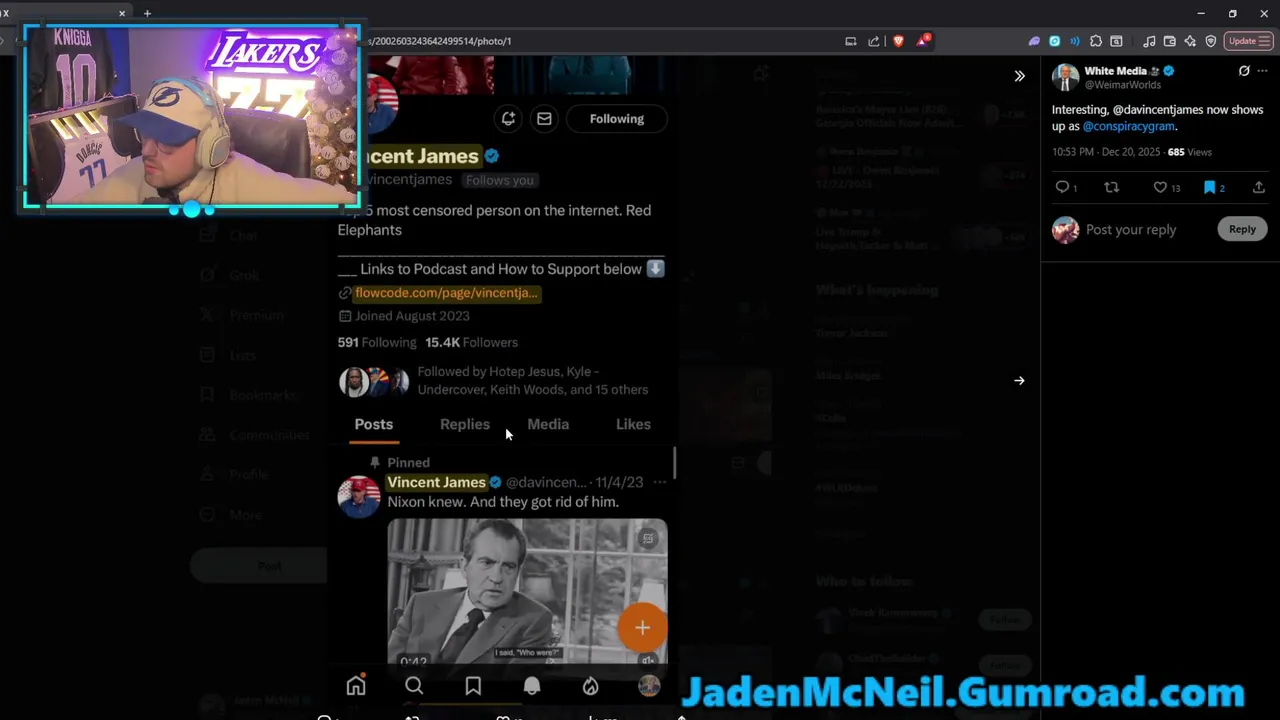The height and width of the screenshot is (720, 1280).
Task: Click the Brave Shields lion icon
Action: coord(898,41)
